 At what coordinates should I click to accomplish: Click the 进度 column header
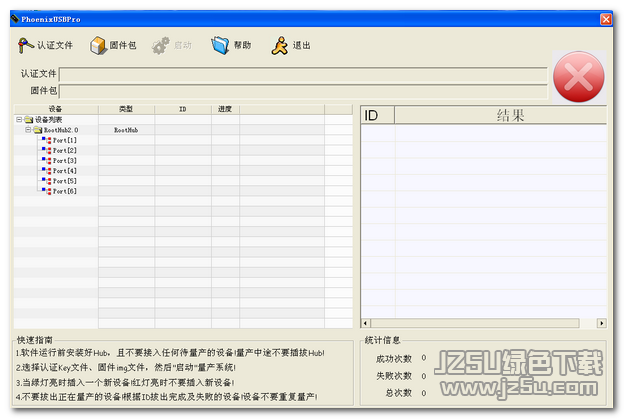pyautogui.click(x=225, y=109)
